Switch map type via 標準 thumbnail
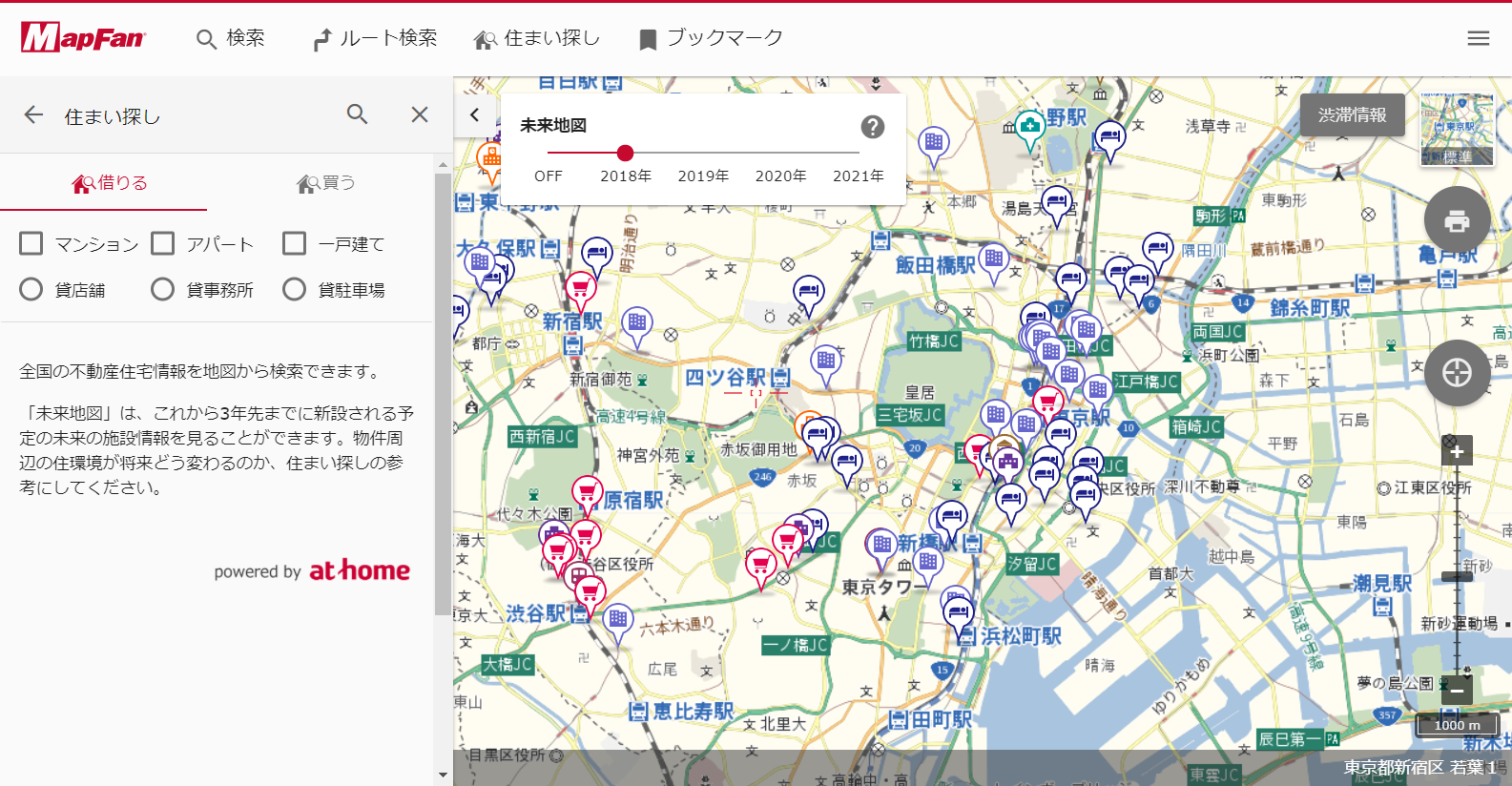Image resolution: width=1512 pixels, height=786 pixels. click(1457, 130)
